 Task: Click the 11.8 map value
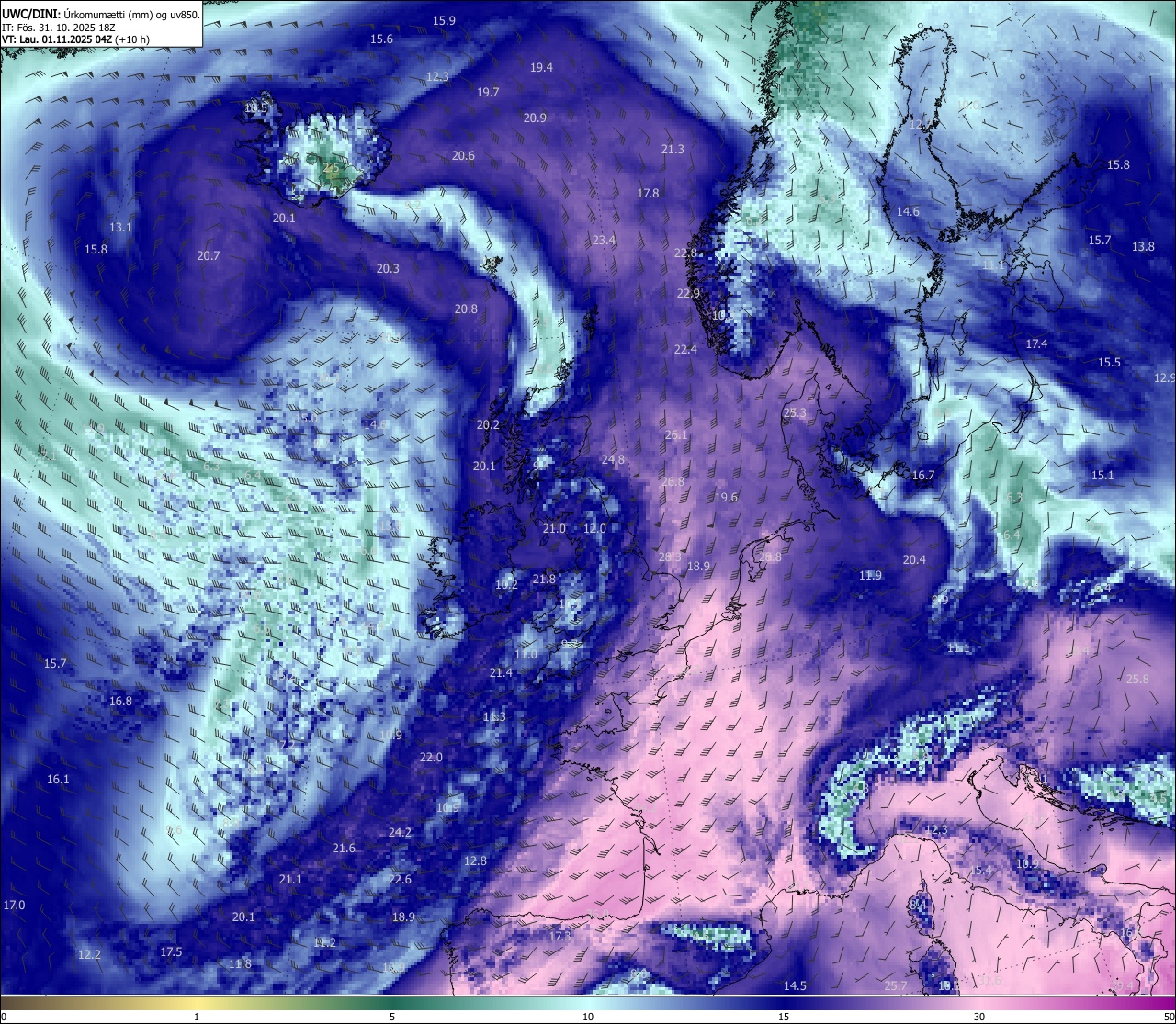[240, 963]
